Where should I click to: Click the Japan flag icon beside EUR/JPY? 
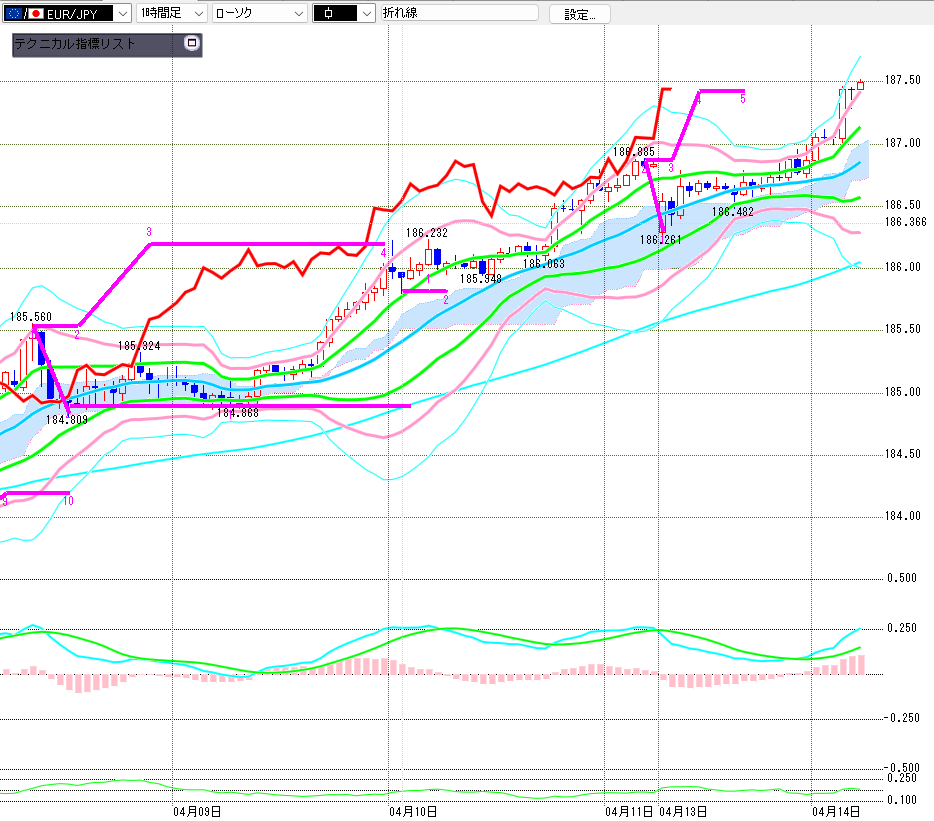click(36, 13)
